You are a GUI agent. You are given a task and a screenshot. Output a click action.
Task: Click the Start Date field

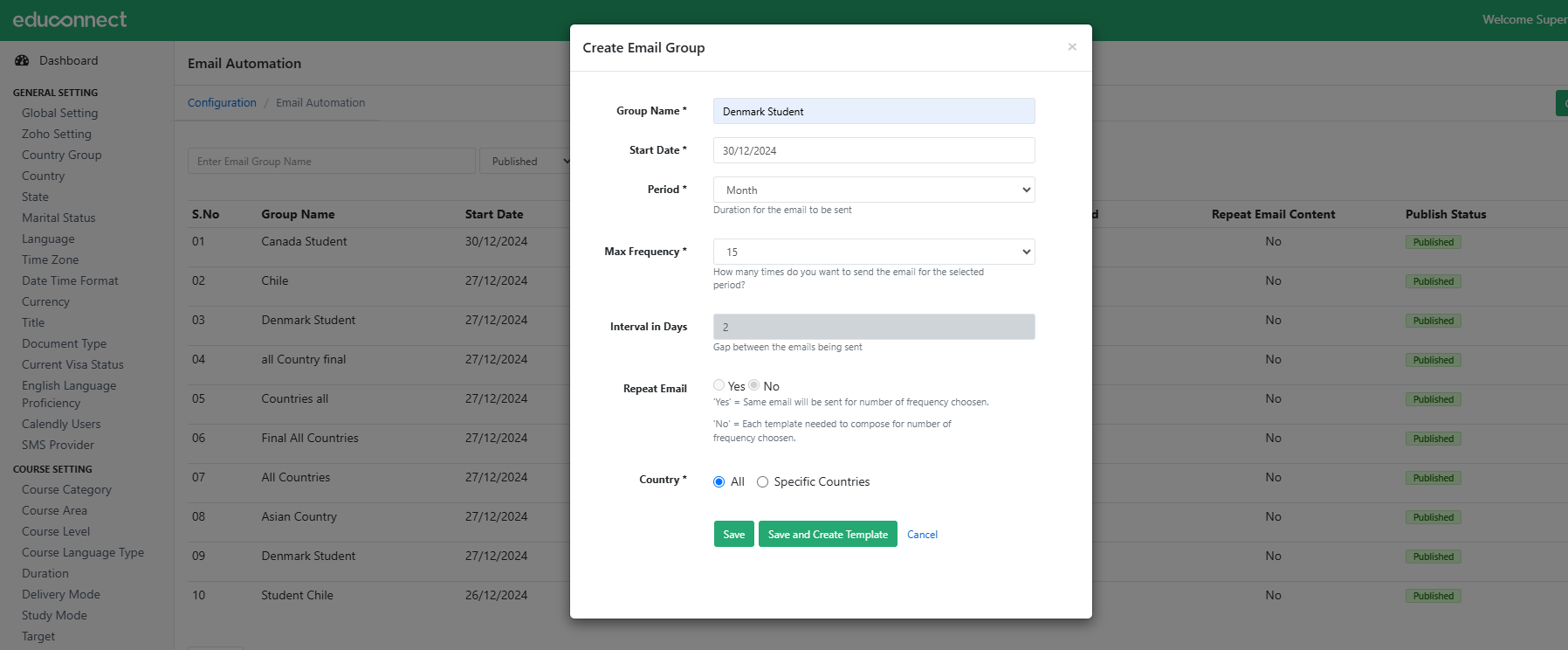click(x=873, y=150)
